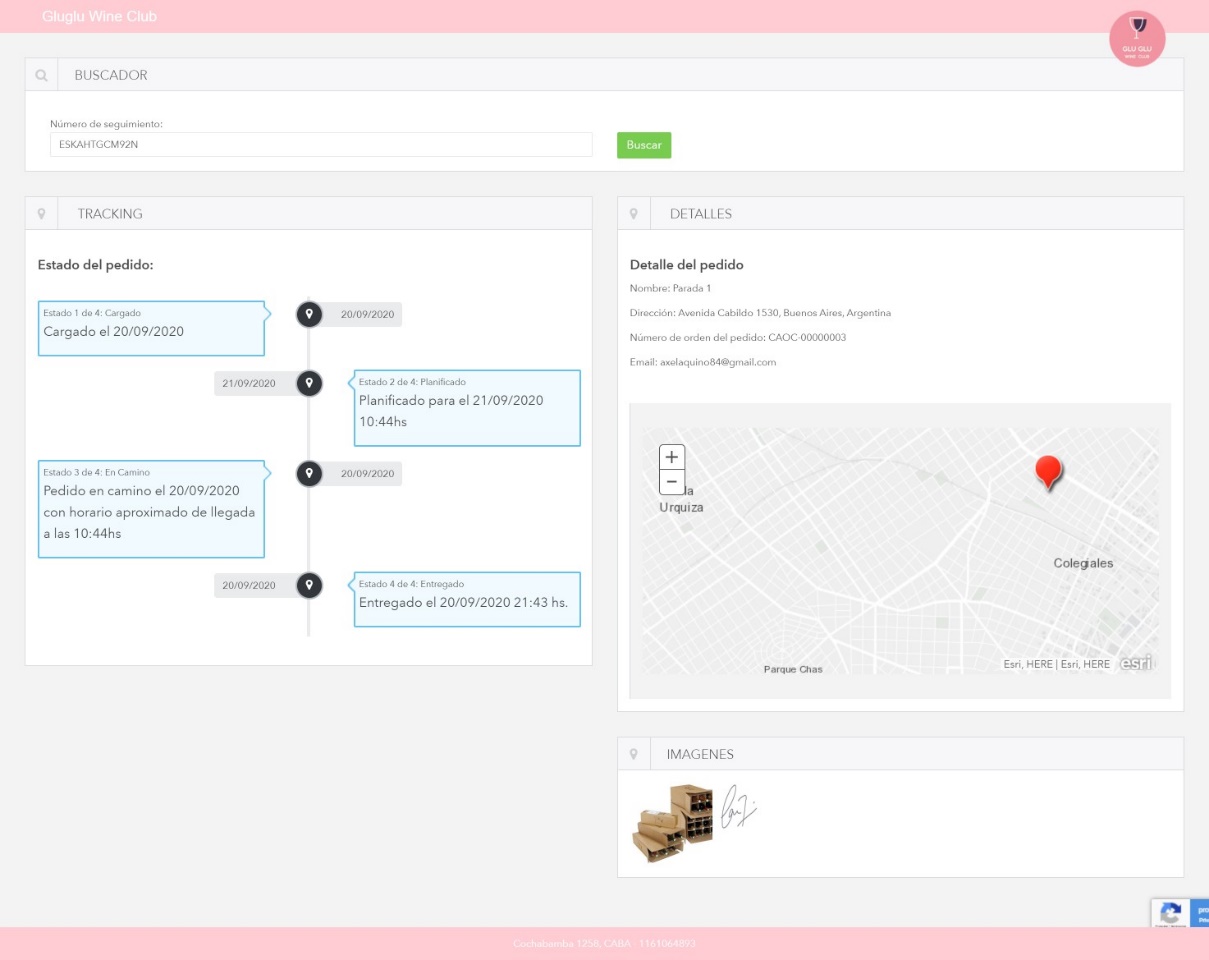Viewport: 1209px width, 960px height.
Task: Click the En Camino timeline marker
Action: point(310,473)
